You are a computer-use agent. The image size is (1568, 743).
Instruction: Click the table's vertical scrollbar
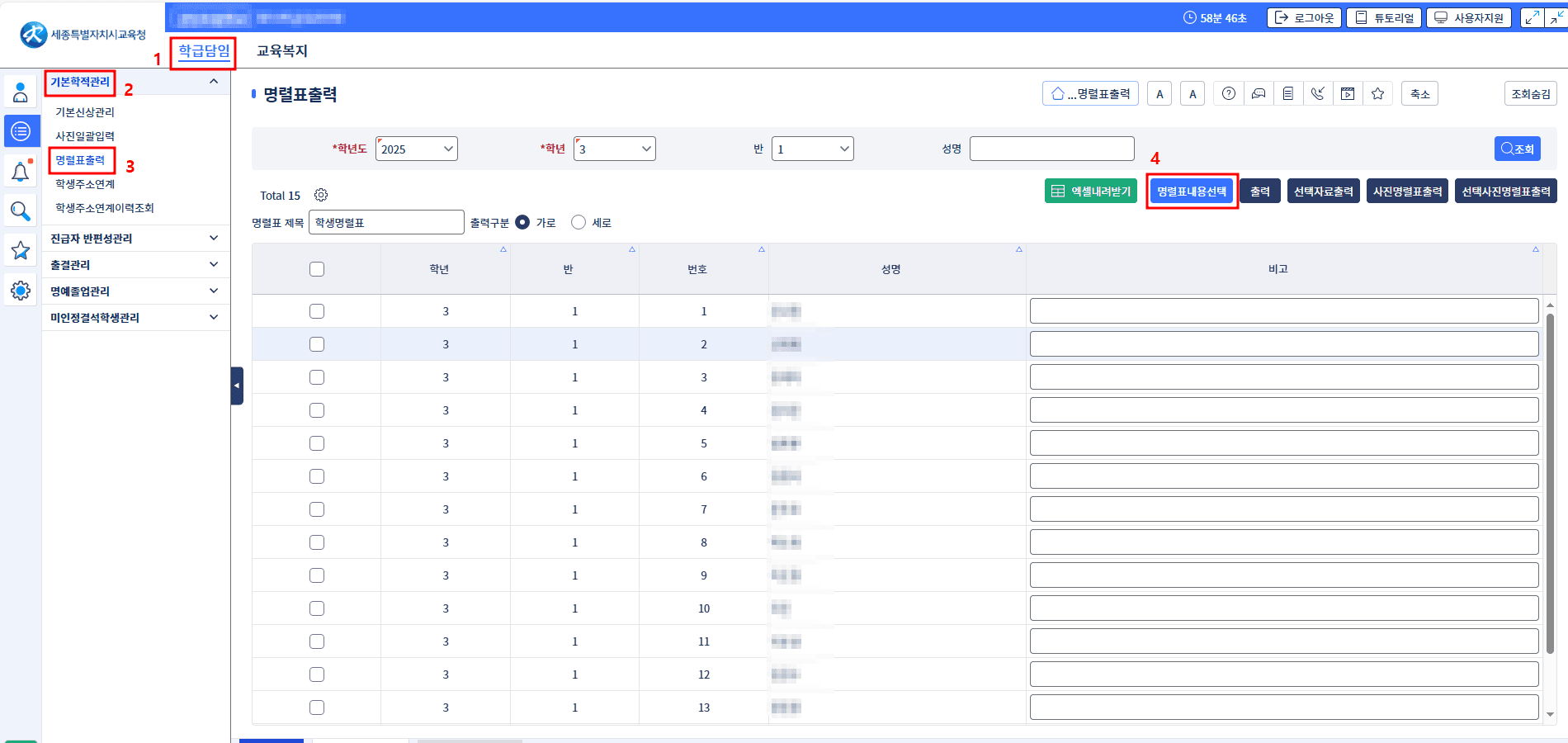pos(1550,484)
